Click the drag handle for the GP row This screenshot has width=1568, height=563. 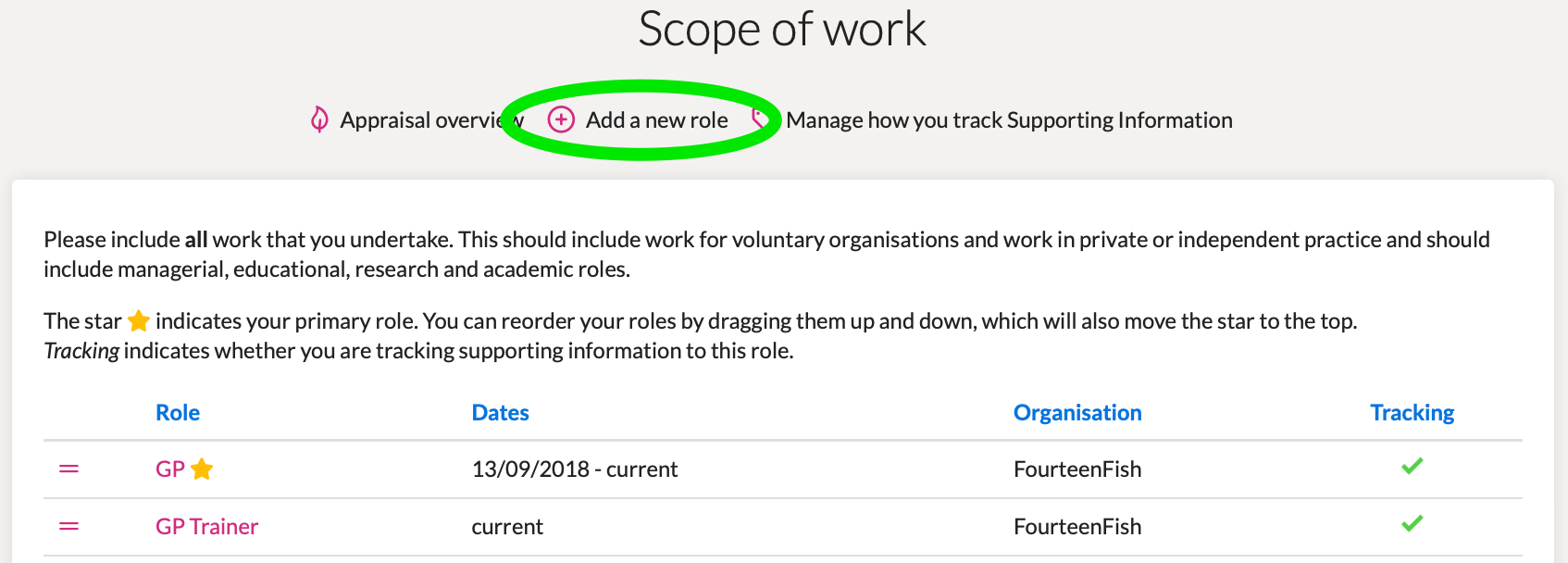[68, 469]
